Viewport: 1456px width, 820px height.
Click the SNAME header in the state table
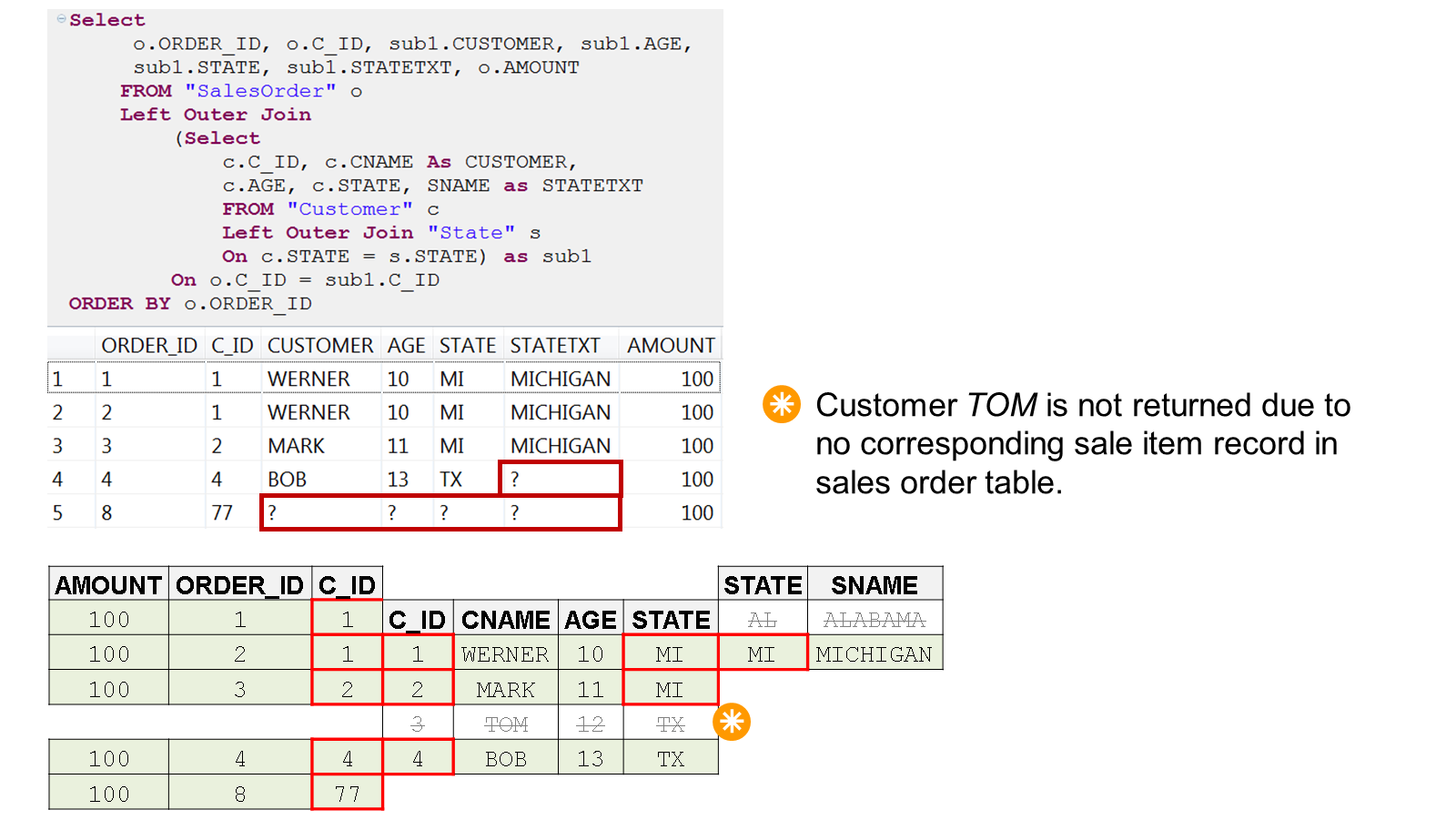tap(874, 585)
